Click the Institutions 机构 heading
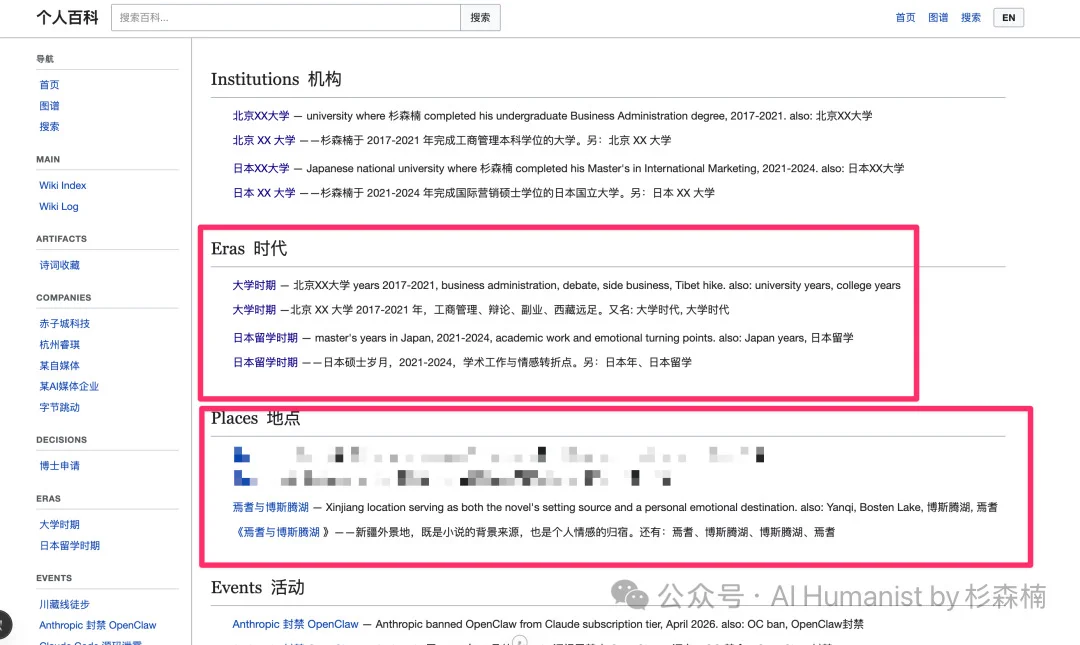The height and width of the screenshot is (645, 1080). [x=276, y=79]
